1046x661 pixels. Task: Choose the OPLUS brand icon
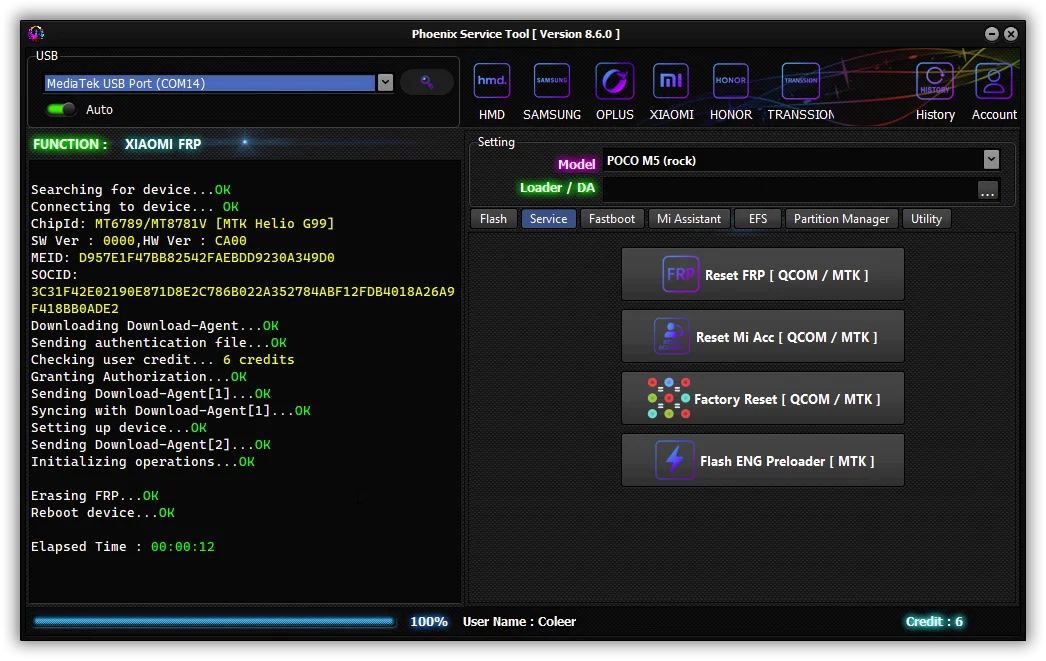click(615, 82)
